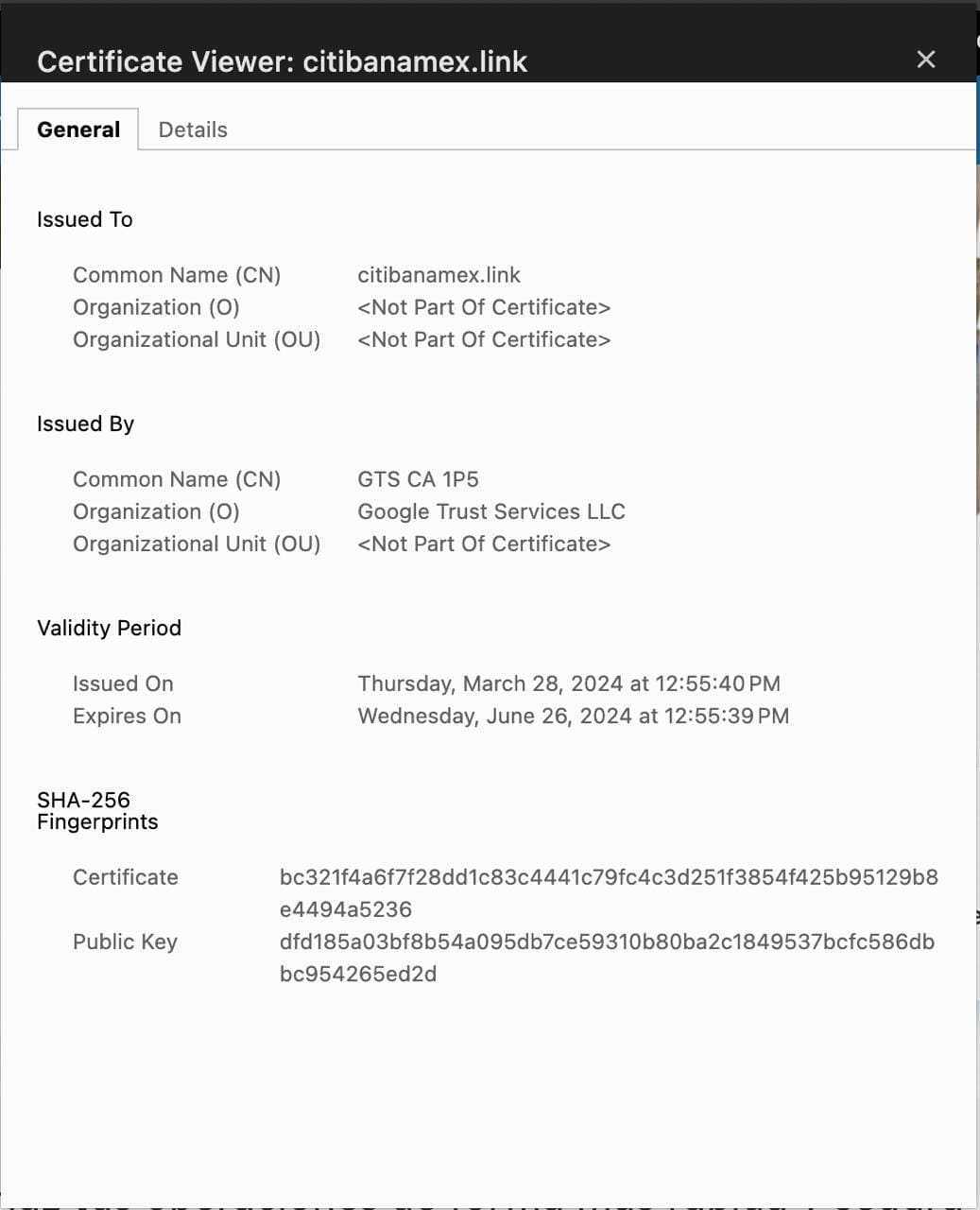The width and height of the screenshot is (980, 1210).
Task: Click Google Trust Services LLC organization value
Action: [491, 511]
